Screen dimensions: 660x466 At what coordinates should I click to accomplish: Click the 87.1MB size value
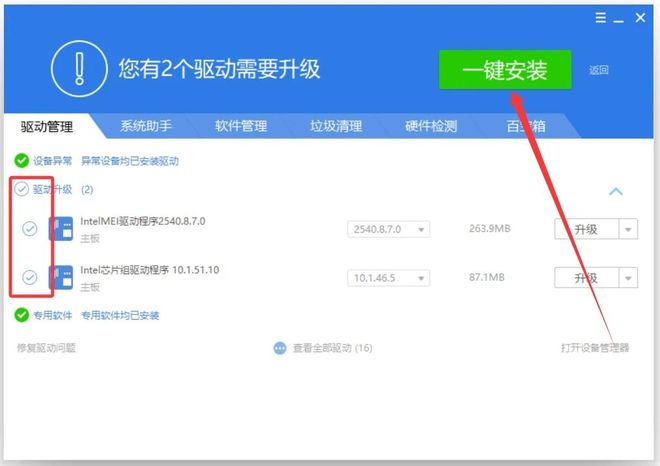[x=487, y=277]
